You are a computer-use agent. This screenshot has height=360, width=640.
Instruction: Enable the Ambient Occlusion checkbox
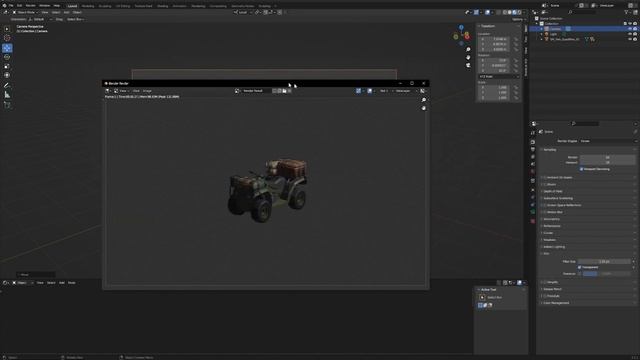(545, 178)
